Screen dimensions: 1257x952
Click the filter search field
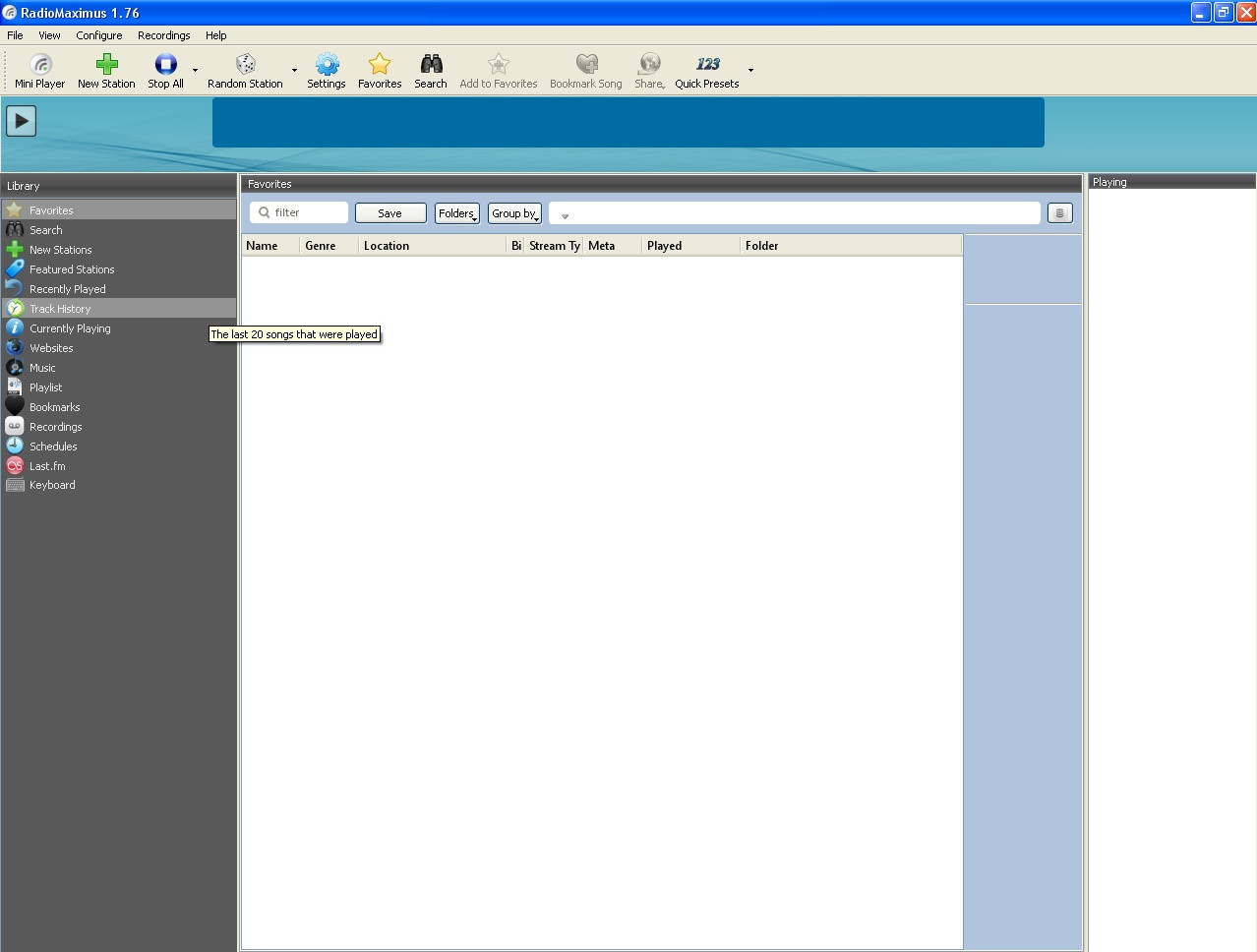pyautogui.click(x=299, y=212)
